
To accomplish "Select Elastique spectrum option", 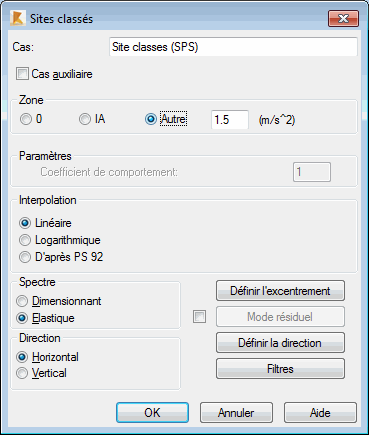I will pyautogui.click(x=22, y=318).
